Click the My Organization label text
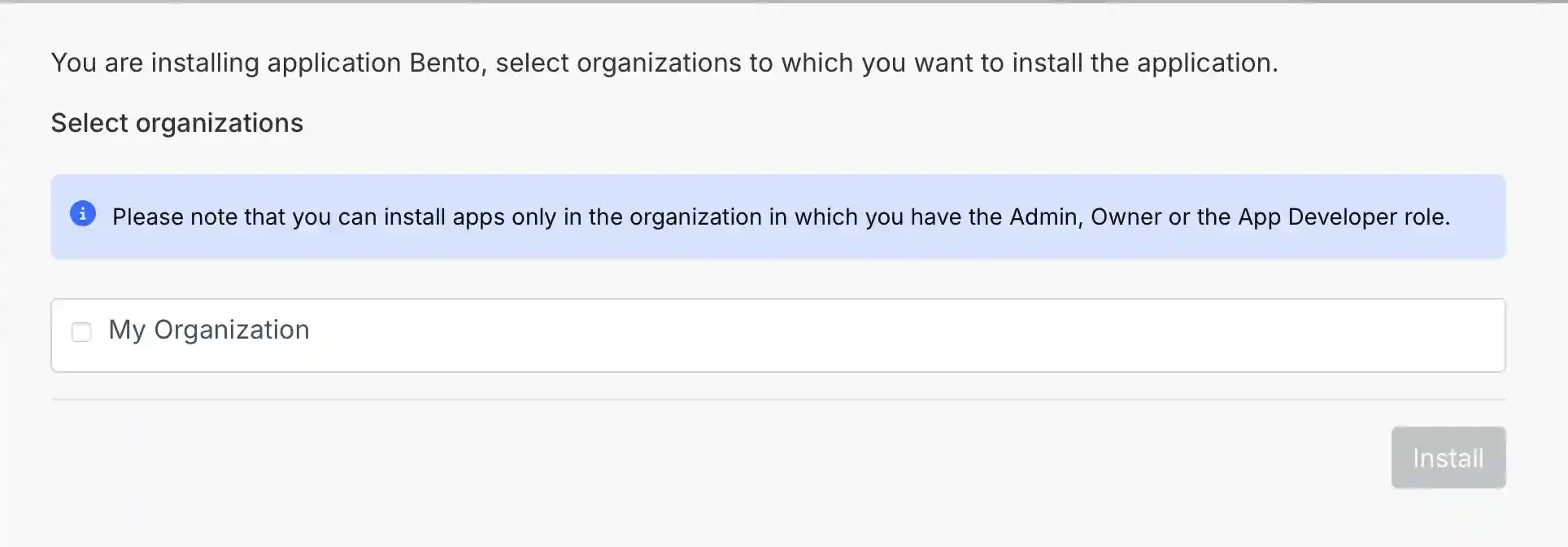The width and height of the screenshot is (1568, 547). (209, 330)
